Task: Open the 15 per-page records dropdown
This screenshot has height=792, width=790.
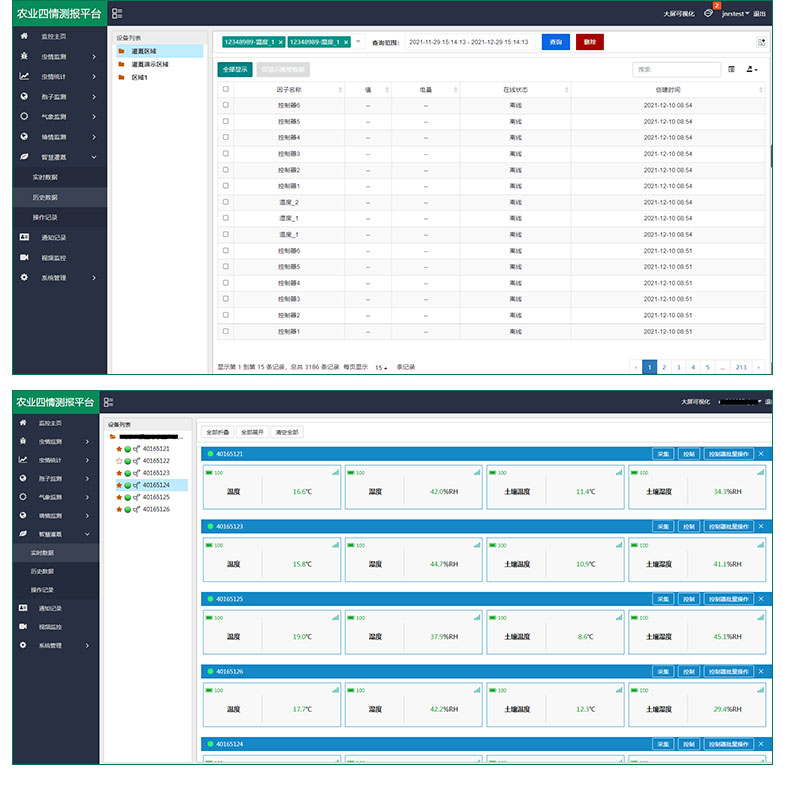Action: (381, 367)
